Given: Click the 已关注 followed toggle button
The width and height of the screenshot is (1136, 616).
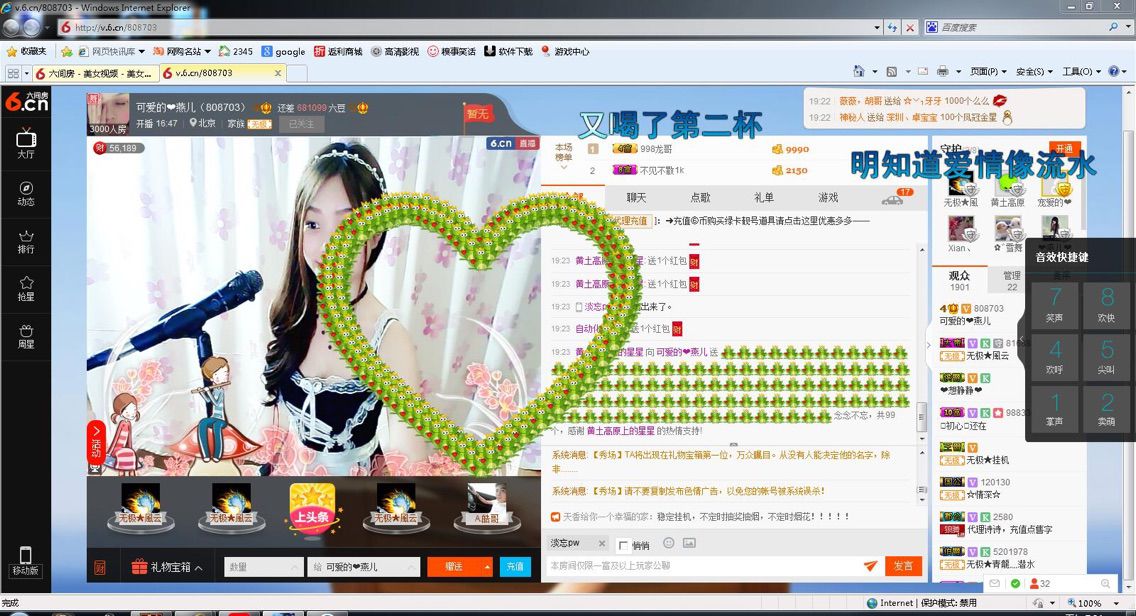Looking at the screenshot, I should (301, 124).
